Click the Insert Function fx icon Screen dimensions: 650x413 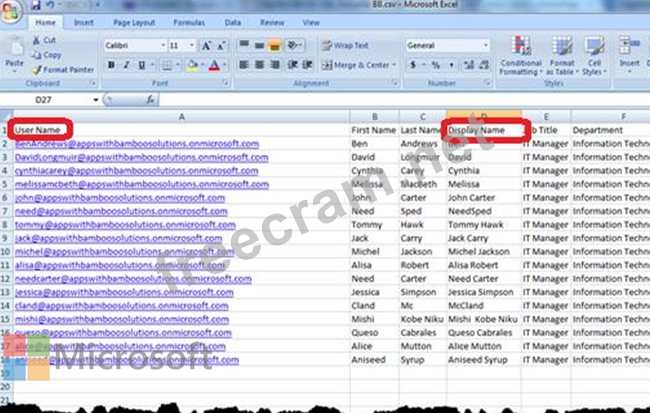point(150,100)
